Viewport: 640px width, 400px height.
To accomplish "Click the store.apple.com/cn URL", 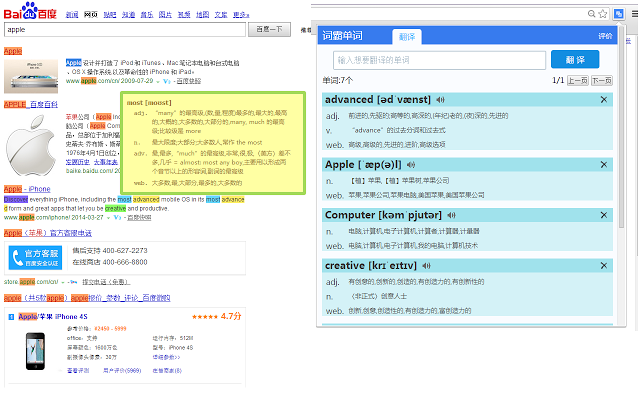I will [x=31, y=282].
